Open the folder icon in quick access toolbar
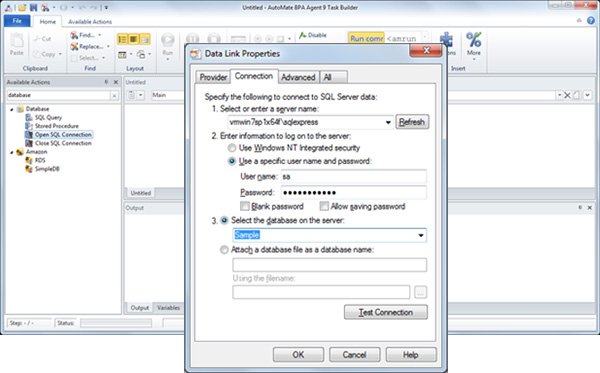 pyautogui.click(x=22, y=7)
